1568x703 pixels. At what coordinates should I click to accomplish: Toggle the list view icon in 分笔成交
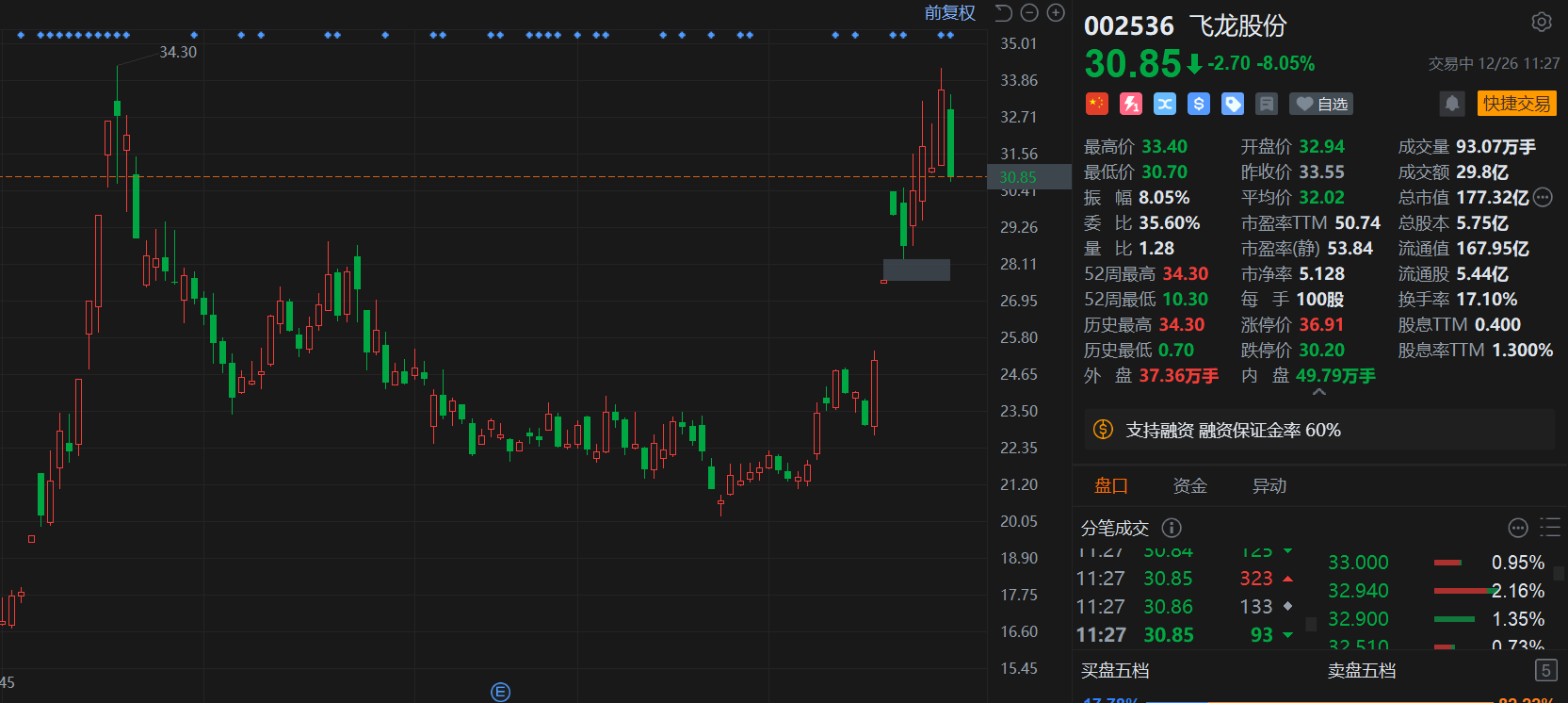click(x=1549, y=527)
